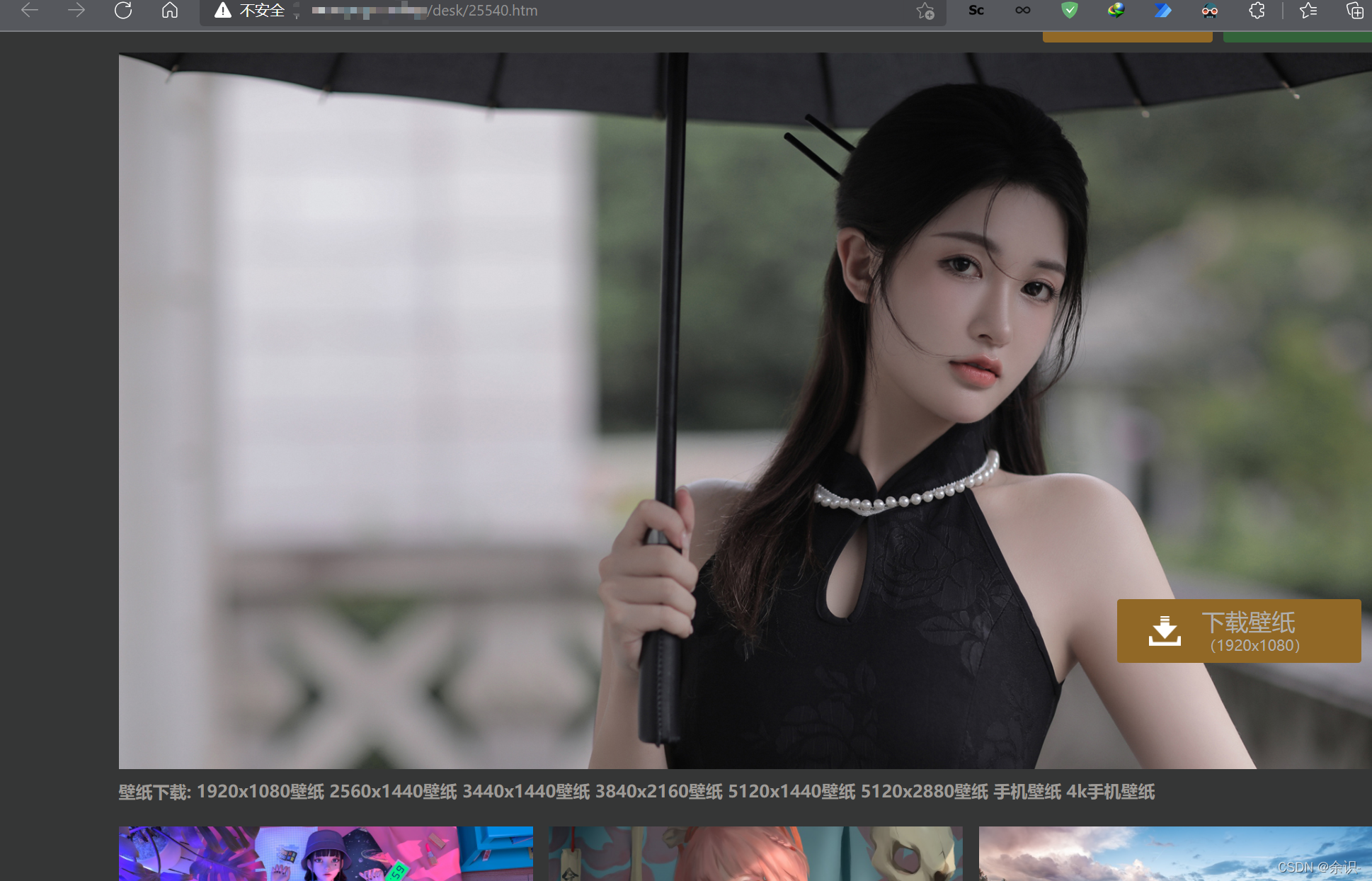Image resolution: width=1372 pixels, height=881 pixels.
Task: Open the infinity symbol extension
Action: 1023,11
